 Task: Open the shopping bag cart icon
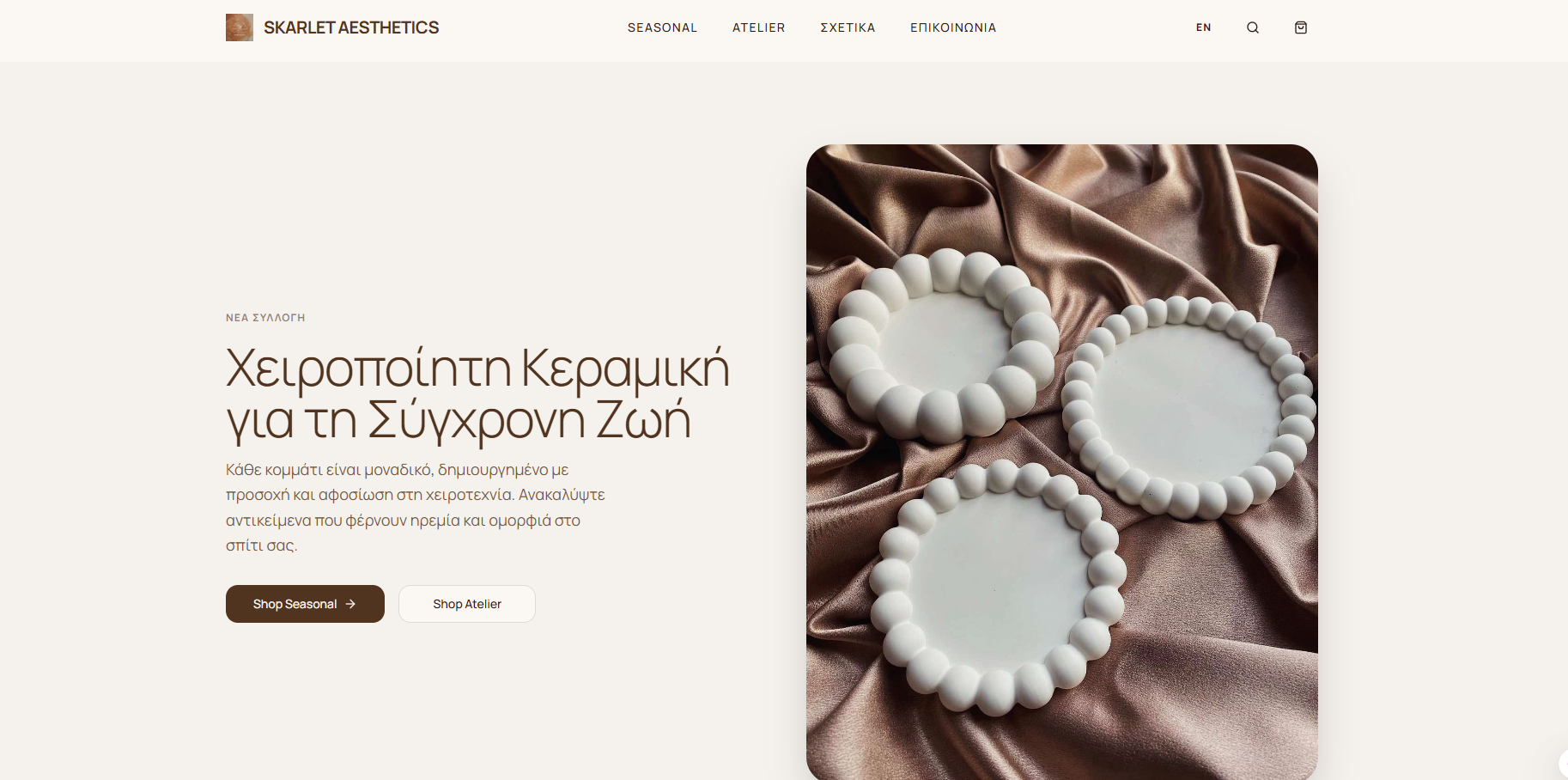click(x=1301, y=27)
